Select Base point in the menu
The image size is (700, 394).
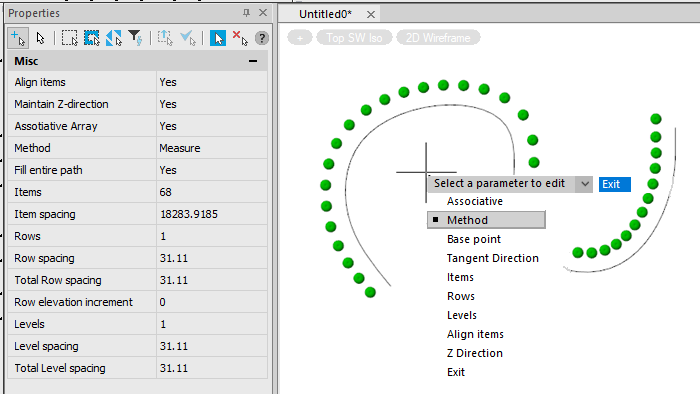(x=474, y=239)
